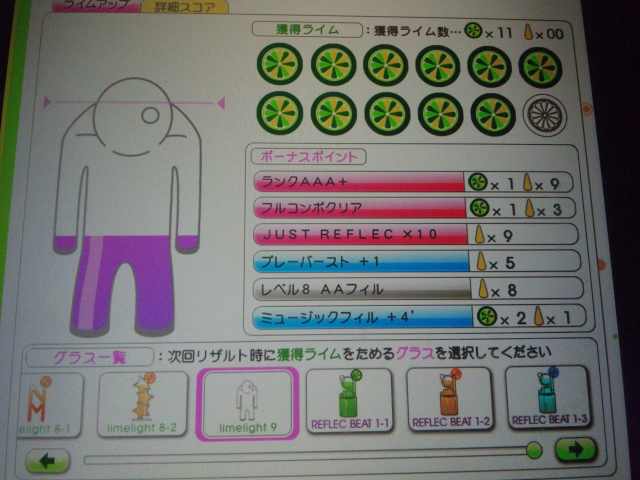
Task: Click the 獲得ライム header label
Action: pos(307,29)
